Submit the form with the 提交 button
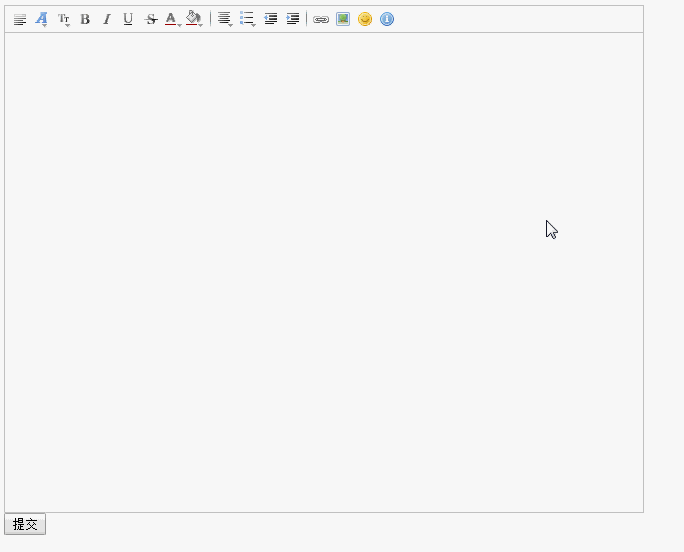This screenshot has height=552, width=684. (x=25, y=524)
